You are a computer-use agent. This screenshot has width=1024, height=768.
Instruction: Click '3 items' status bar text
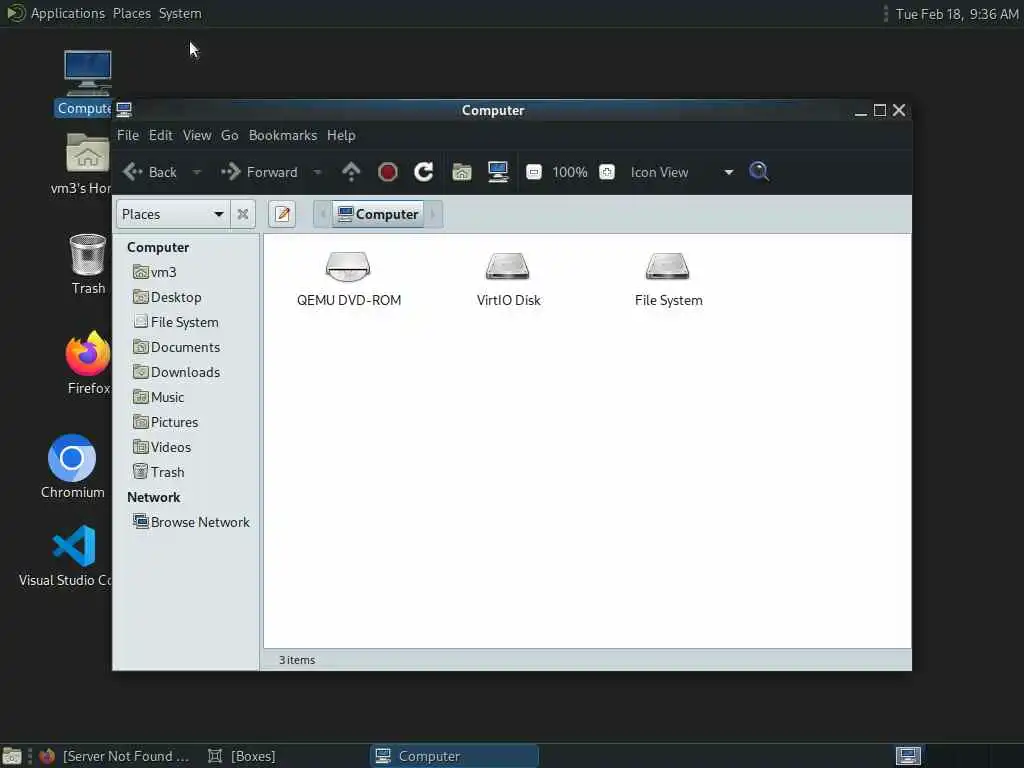(297, 660)
